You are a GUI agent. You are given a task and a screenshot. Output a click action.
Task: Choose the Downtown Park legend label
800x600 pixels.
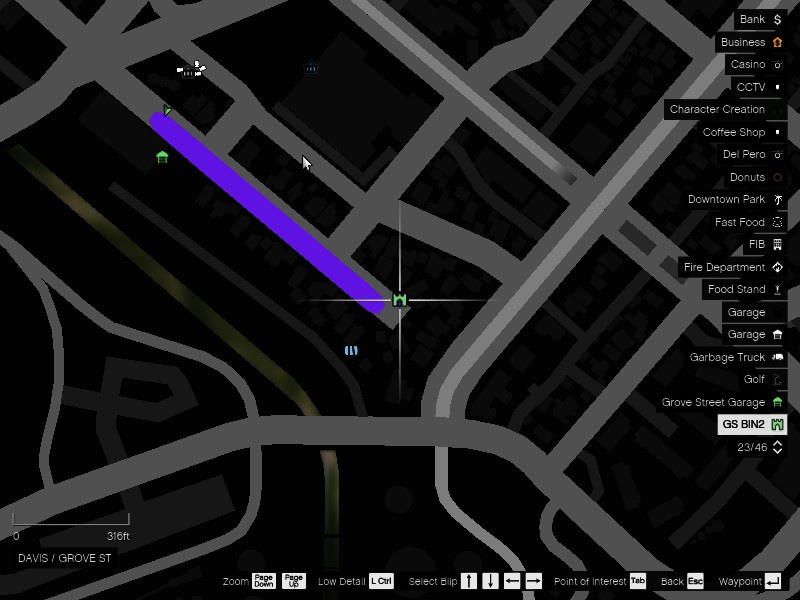(726, 199)
